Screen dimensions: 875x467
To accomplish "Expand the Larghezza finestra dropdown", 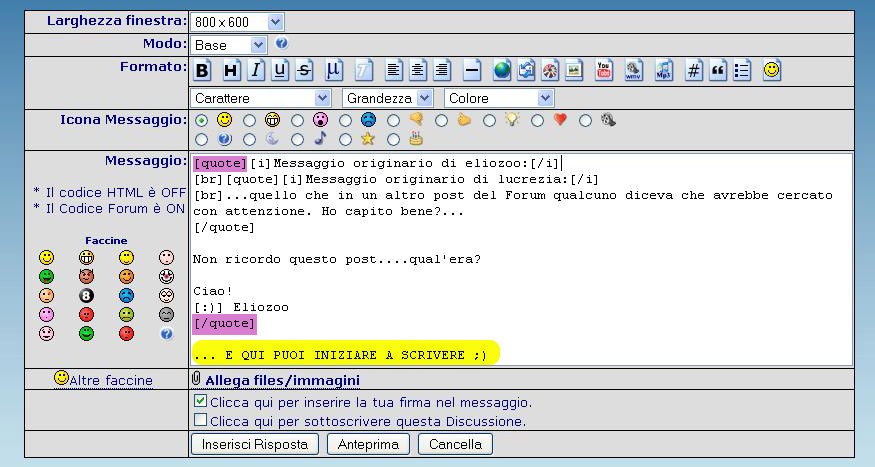I will [237, 21].
